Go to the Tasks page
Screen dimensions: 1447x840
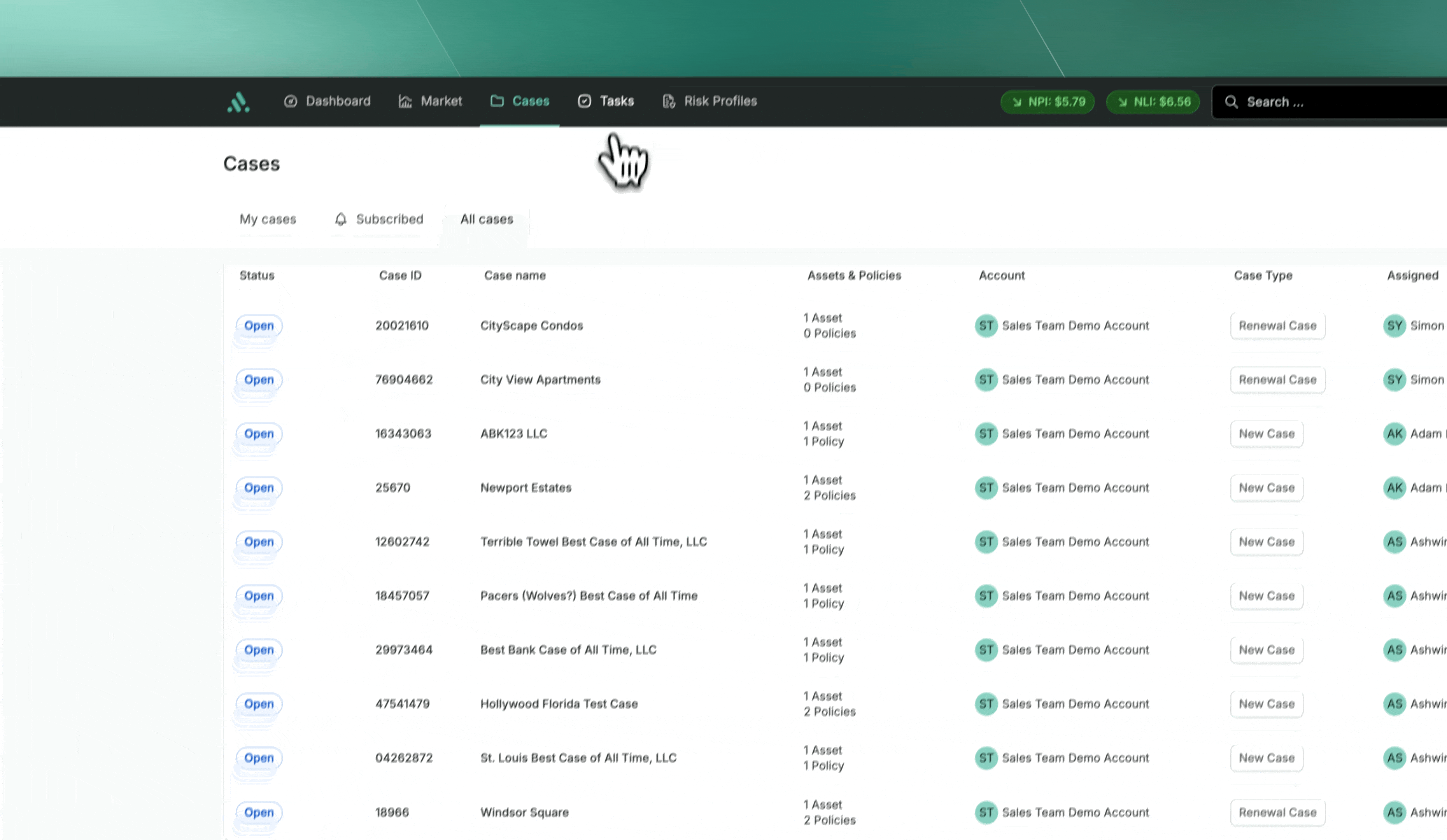click(x=606, y=101)
